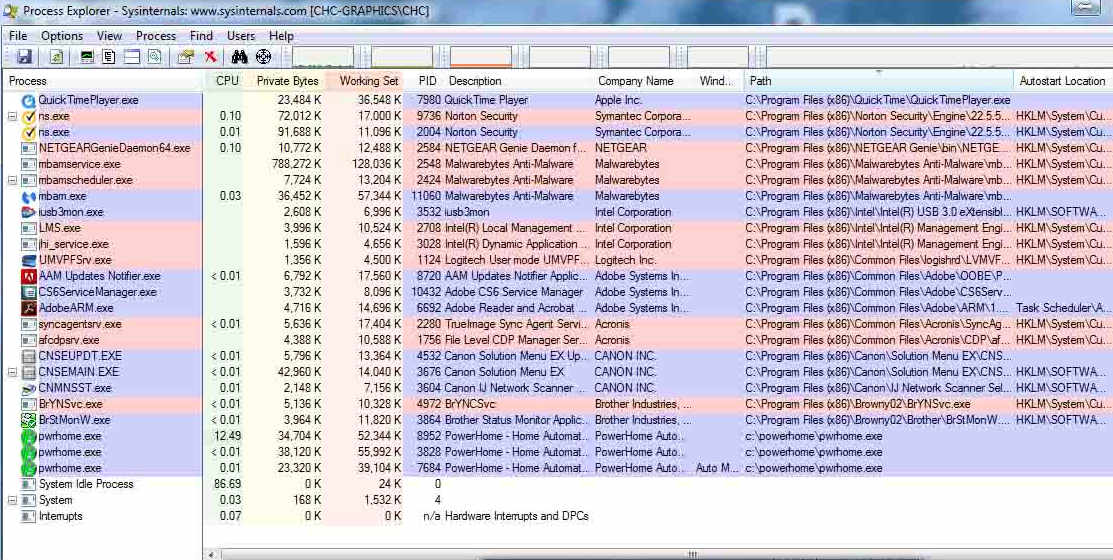Click the AAM Updates Notifier.exe Adobe icon
1113x560 pixels.
(28, 276)
